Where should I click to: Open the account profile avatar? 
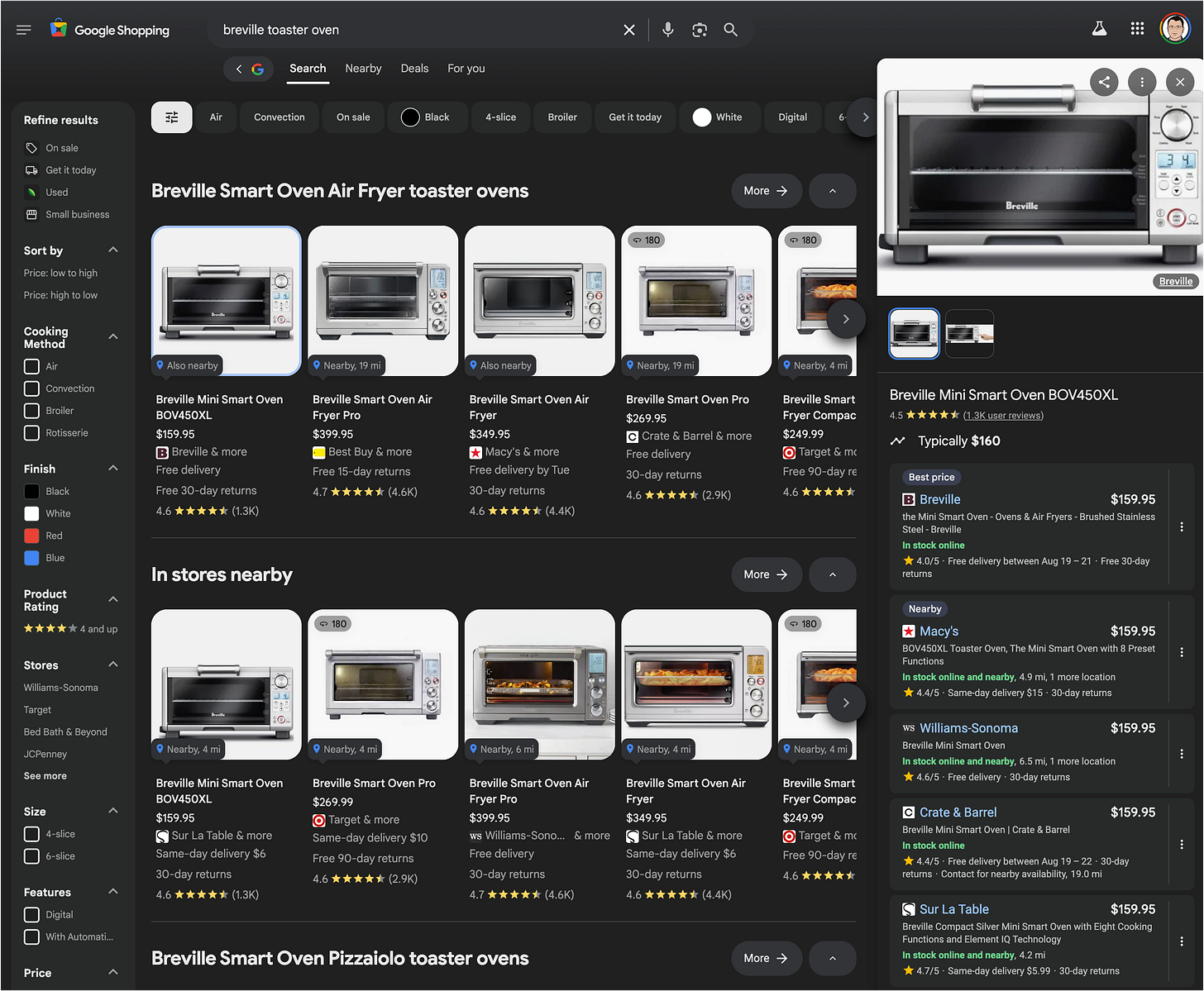click(1175, 29)
